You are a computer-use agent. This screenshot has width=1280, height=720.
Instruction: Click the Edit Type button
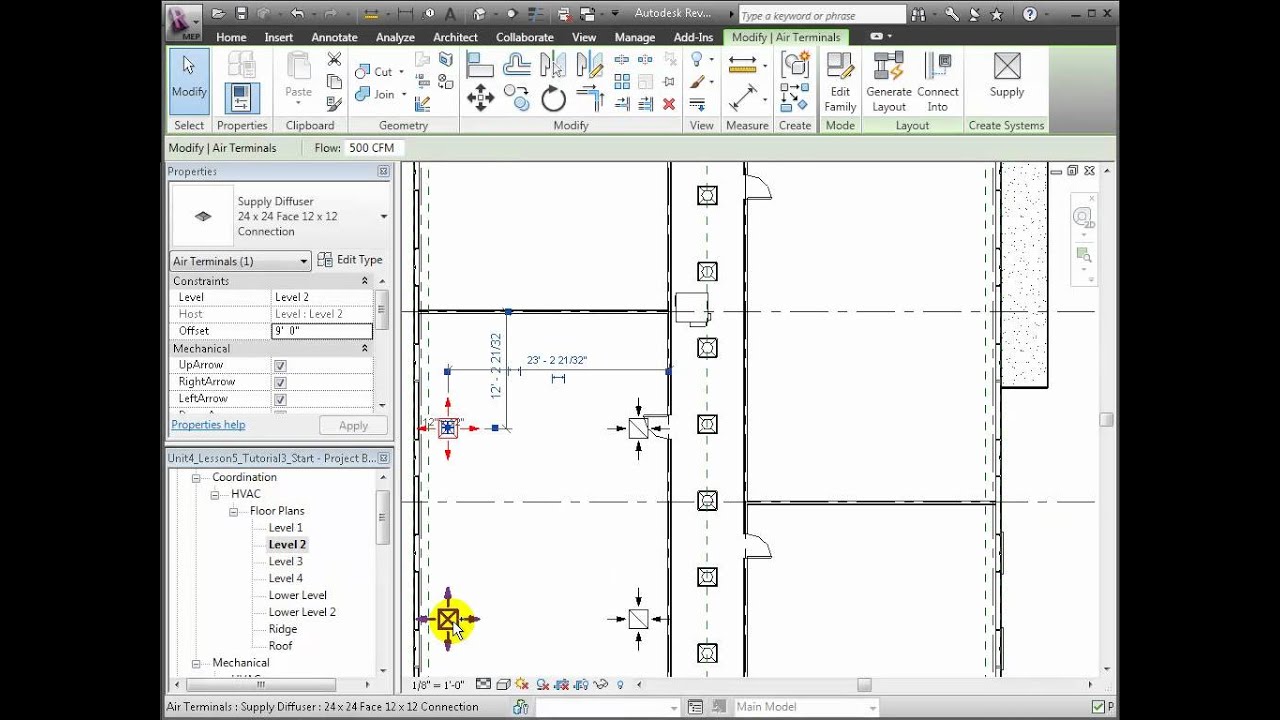pos(350,260)
